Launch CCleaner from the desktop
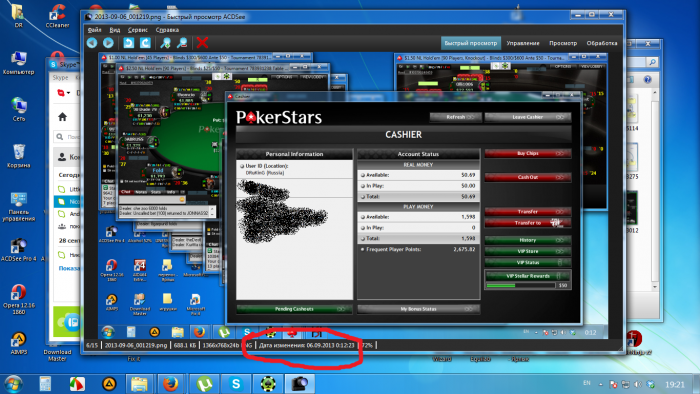The image size is (700, 394). (x=57, y=16)
